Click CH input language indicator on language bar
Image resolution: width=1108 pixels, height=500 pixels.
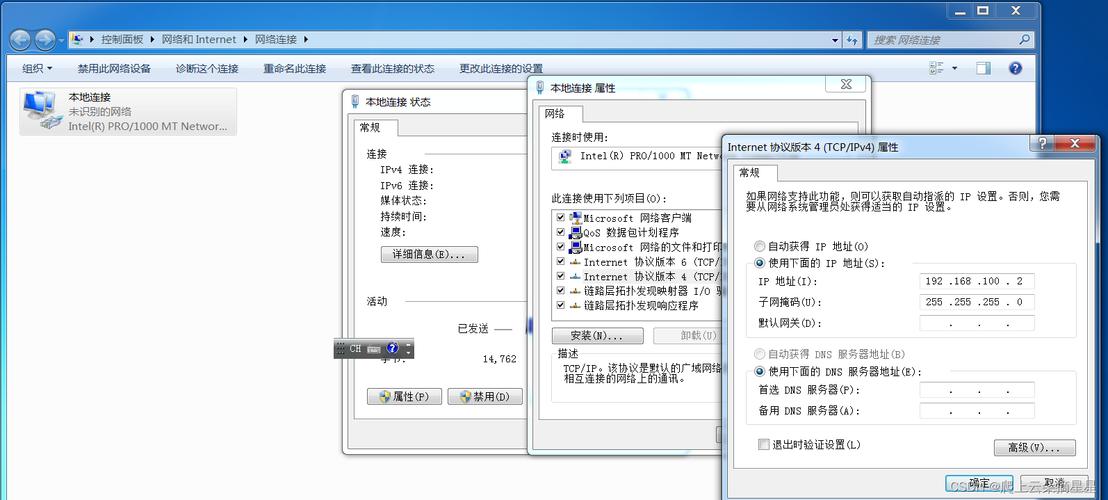pyautogui.click(x=355, y=348)
